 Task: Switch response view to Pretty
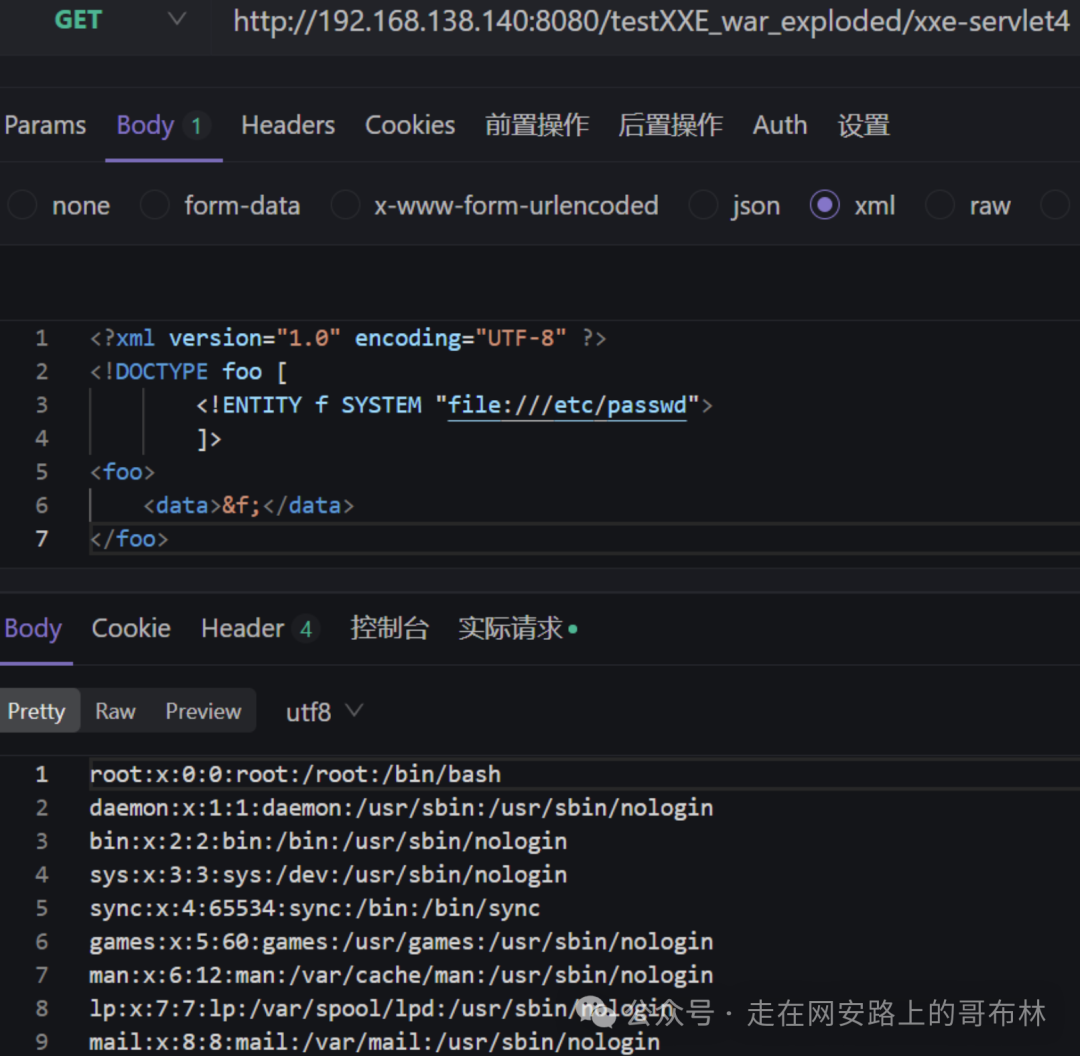(37, 711)
